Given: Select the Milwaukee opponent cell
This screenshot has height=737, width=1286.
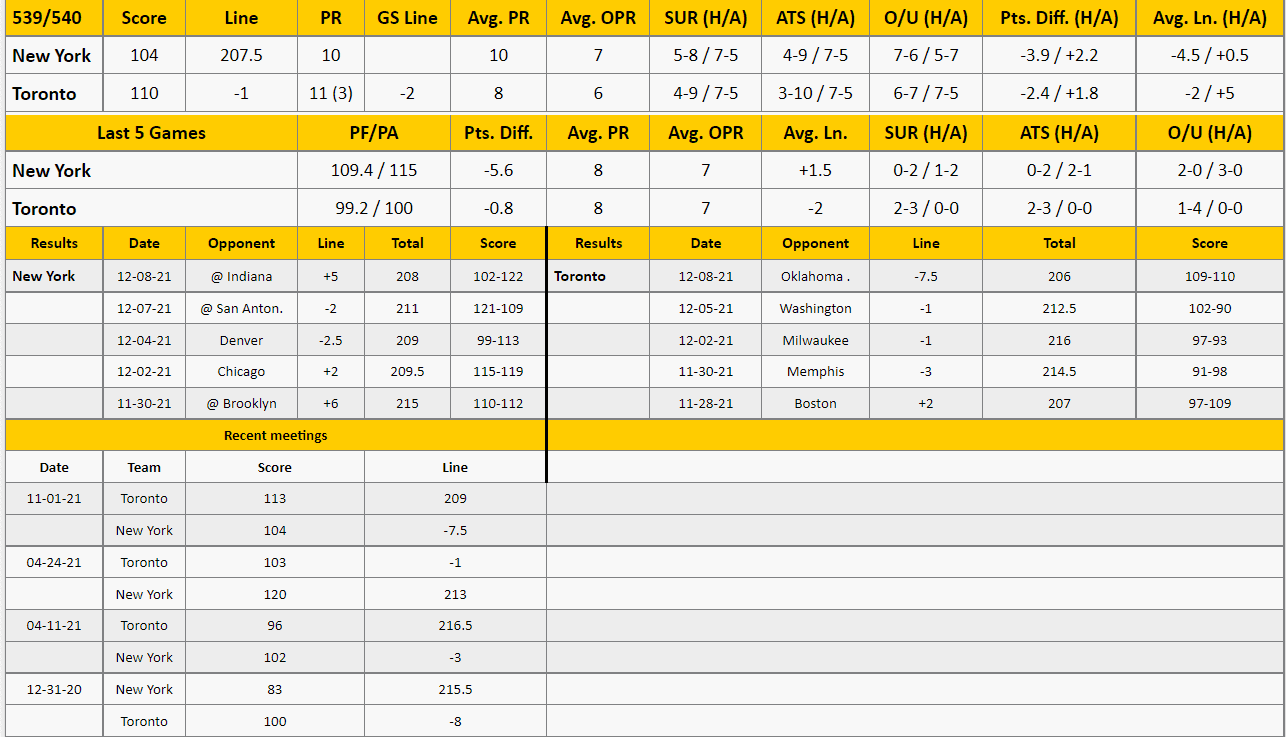Looking at the screenshot, I should pyautogui.click(x=815, y=341).
